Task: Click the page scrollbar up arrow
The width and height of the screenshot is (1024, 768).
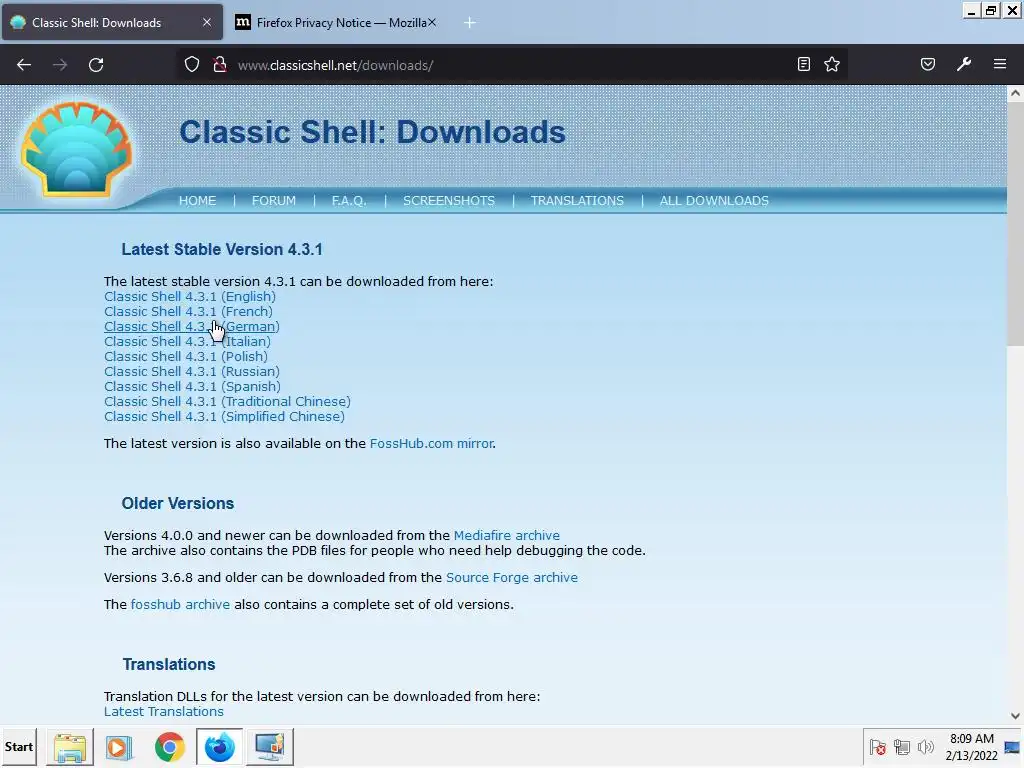Action: click(x=1016, y=93)
